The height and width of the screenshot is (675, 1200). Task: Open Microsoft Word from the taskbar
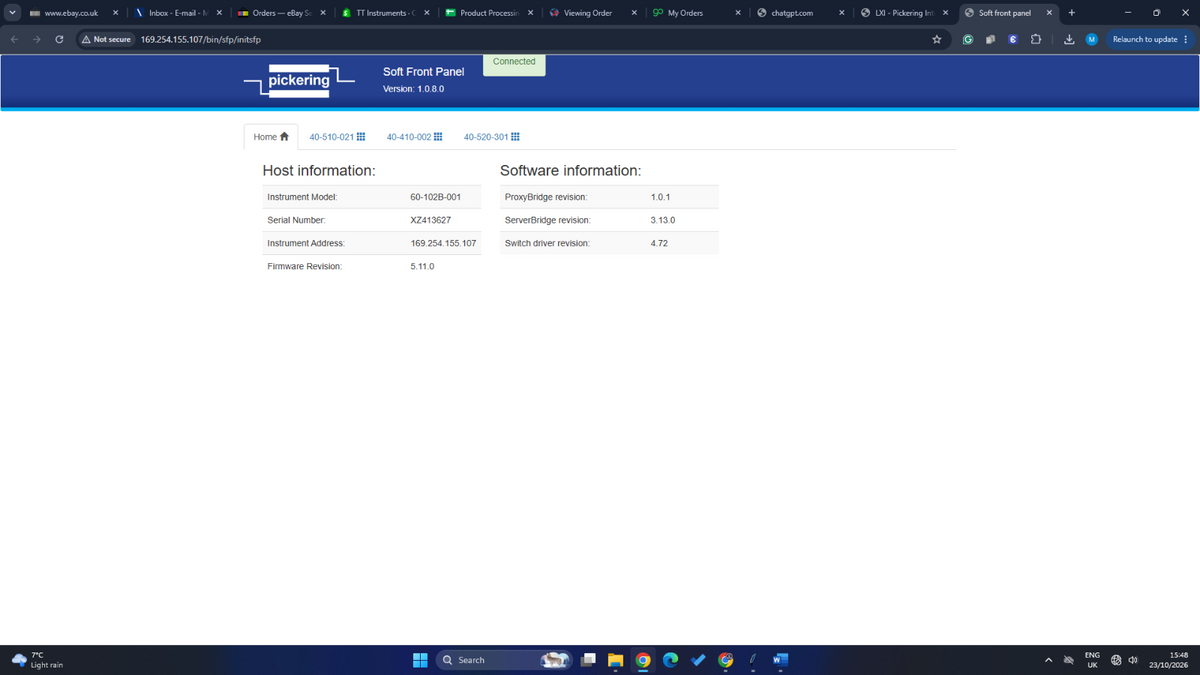(780, 660)
